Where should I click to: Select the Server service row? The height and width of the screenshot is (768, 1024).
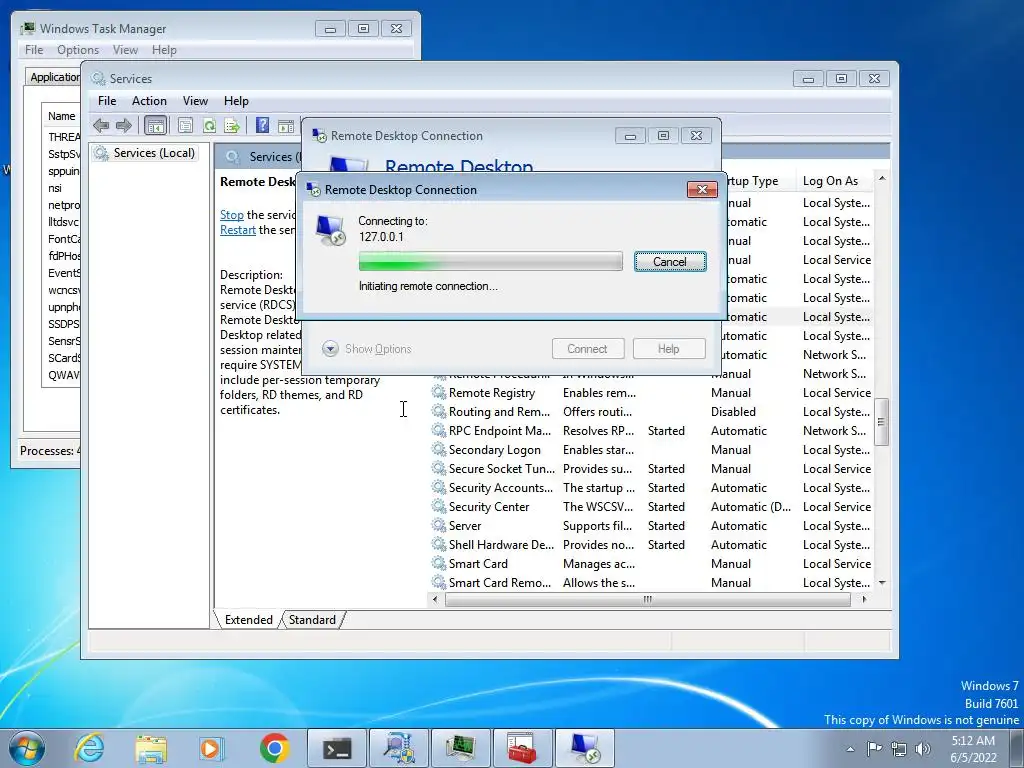651,525
